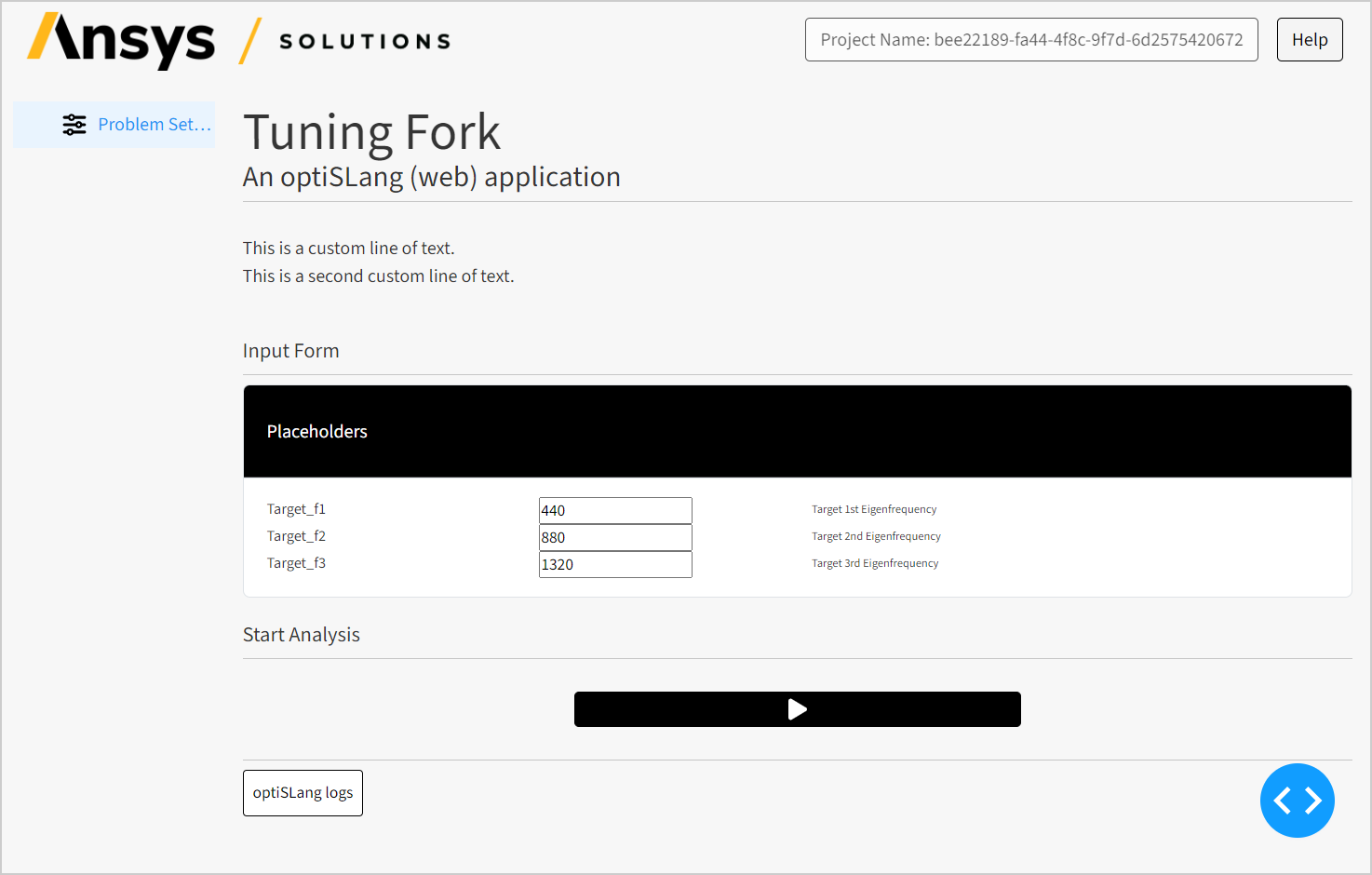This screenshot has width=1372, height=875.
Task: Select the Target_f3 label
Action: point(296,563)
